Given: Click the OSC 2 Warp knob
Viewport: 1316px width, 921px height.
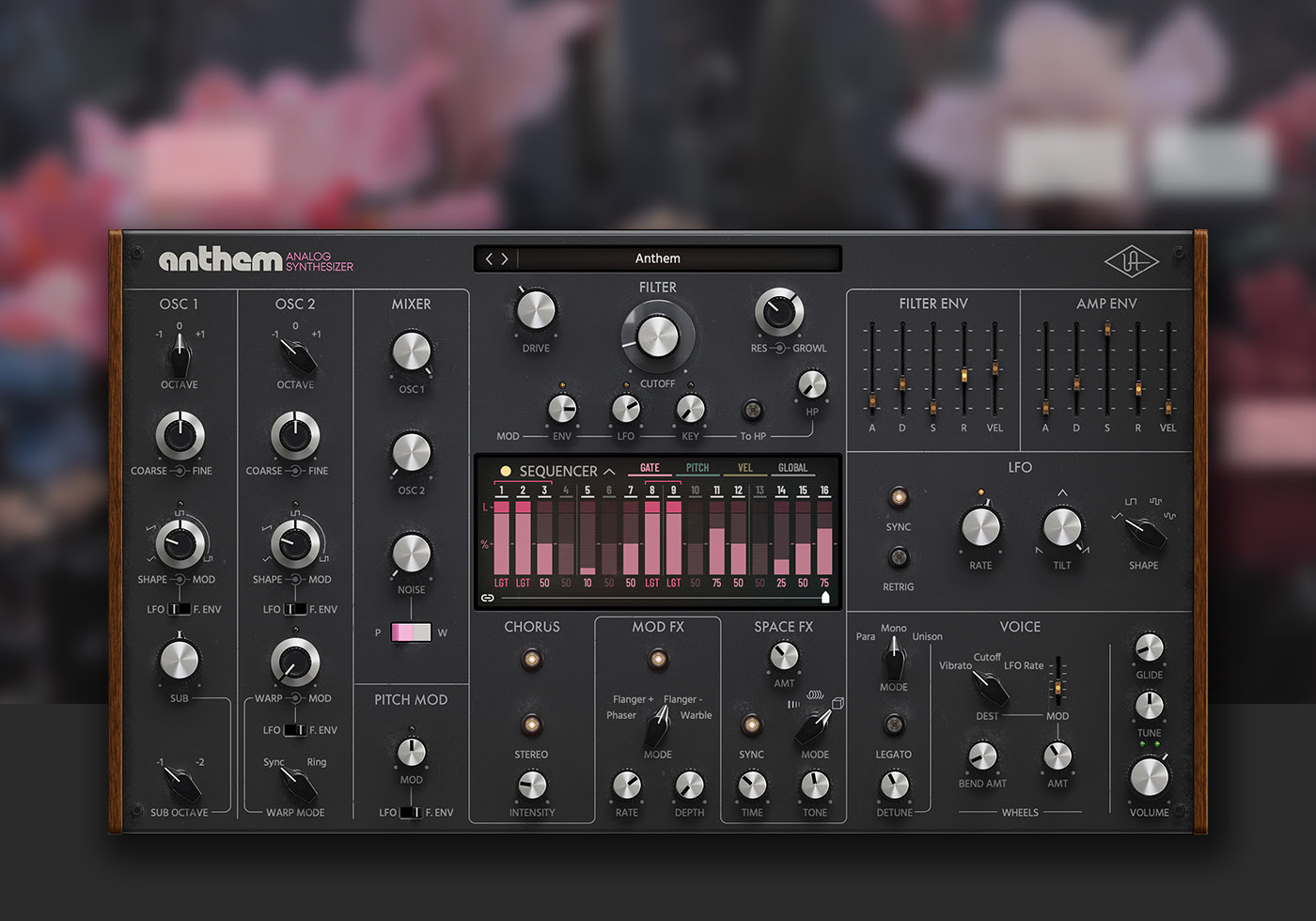Looking at the screenshot, I should click(295, 662).
